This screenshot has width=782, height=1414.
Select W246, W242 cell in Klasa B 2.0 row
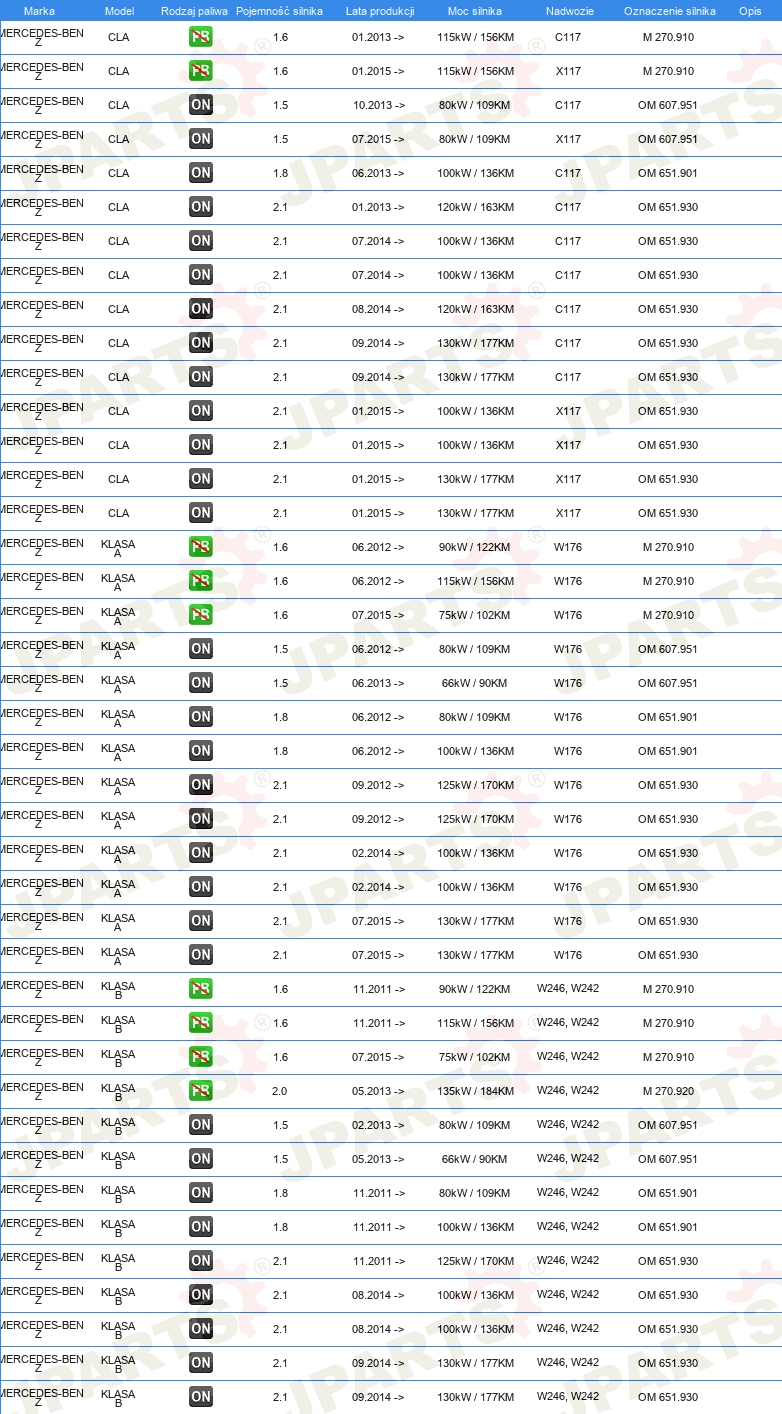click(568, 1090)
